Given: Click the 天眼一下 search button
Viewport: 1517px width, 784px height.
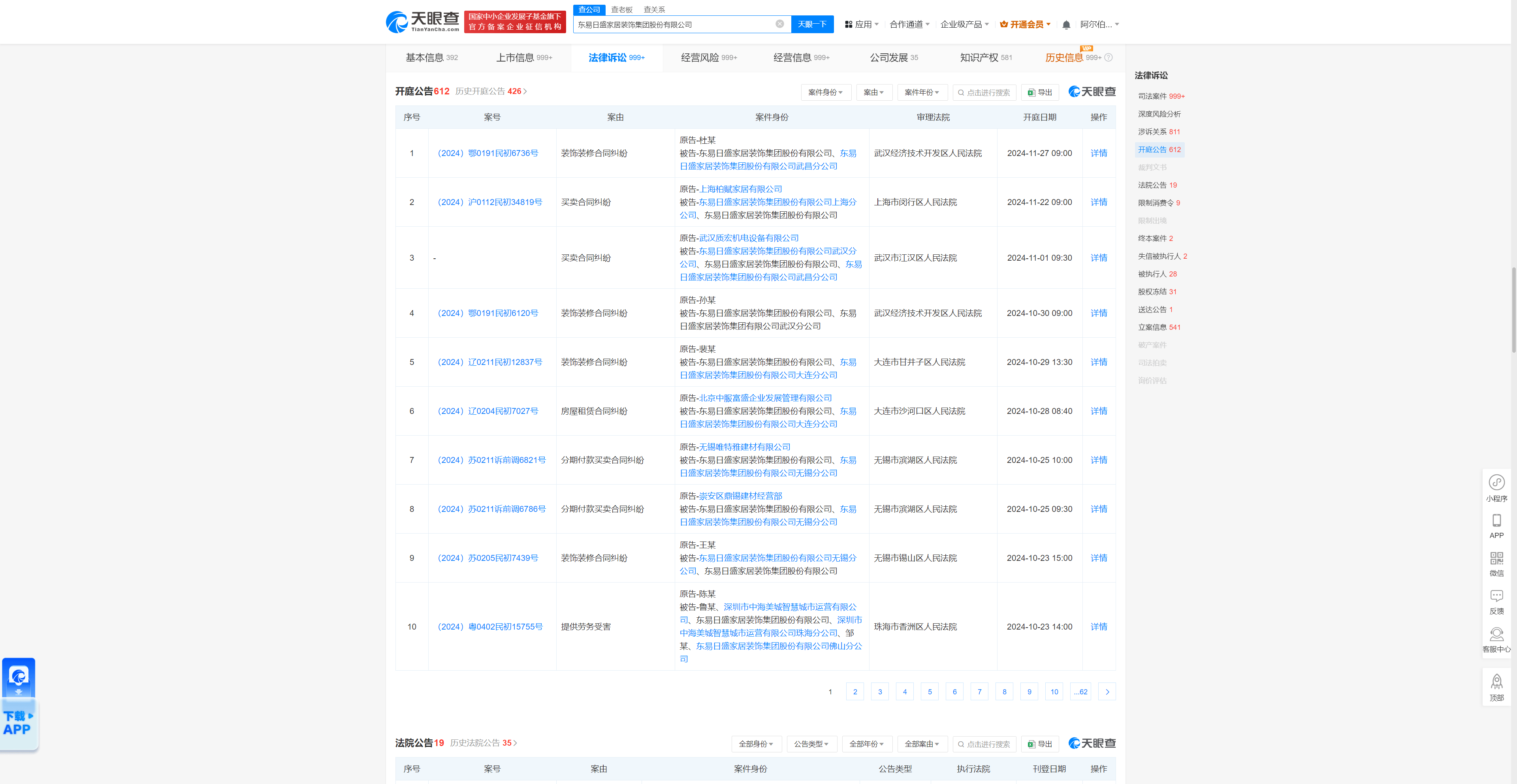Looking at the screenshot, I should point(812,24).
